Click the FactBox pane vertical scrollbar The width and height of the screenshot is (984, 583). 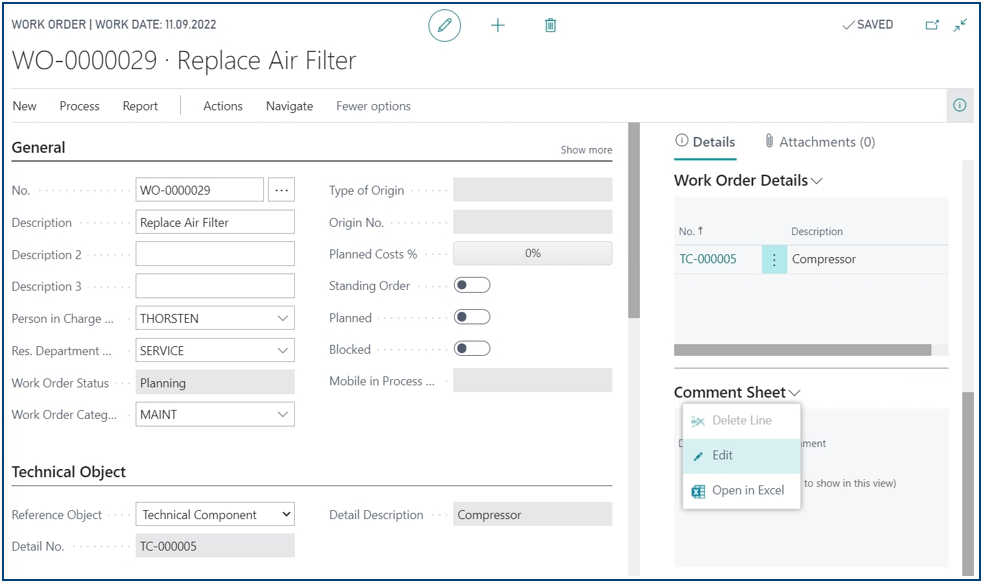tap(968, 482)
